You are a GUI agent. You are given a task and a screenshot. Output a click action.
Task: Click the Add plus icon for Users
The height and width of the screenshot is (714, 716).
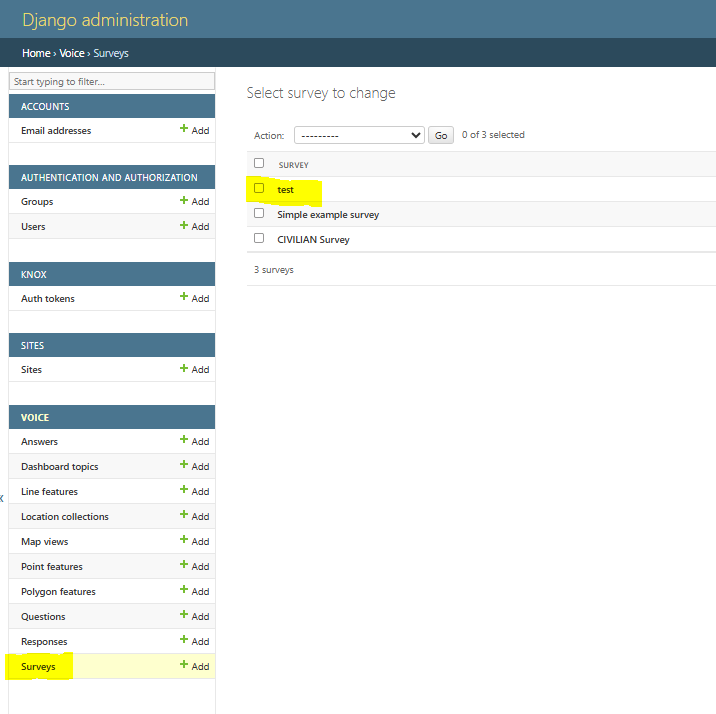click(x=184, y=226)
